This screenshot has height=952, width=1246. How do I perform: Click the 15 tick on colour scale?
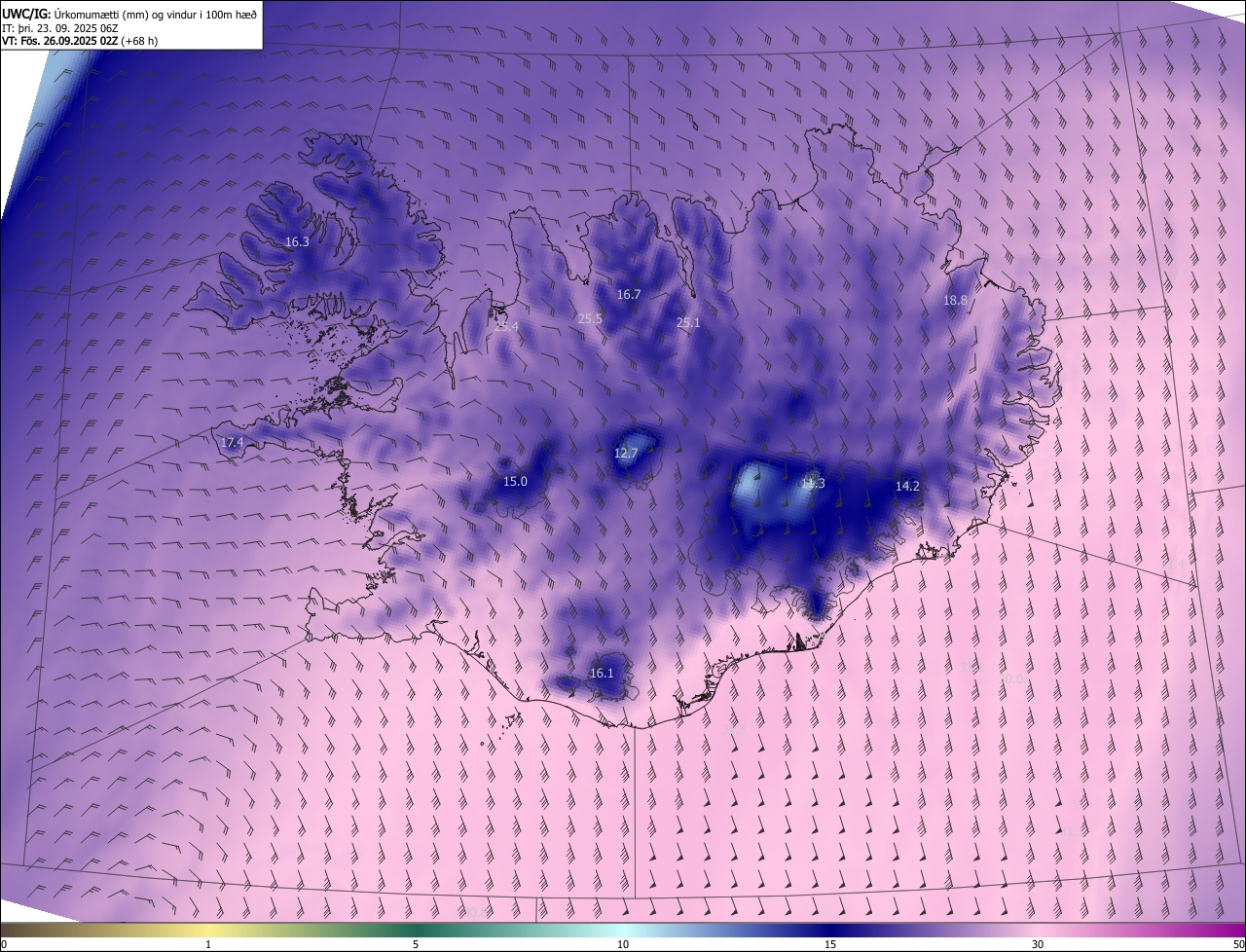[830, 945]
